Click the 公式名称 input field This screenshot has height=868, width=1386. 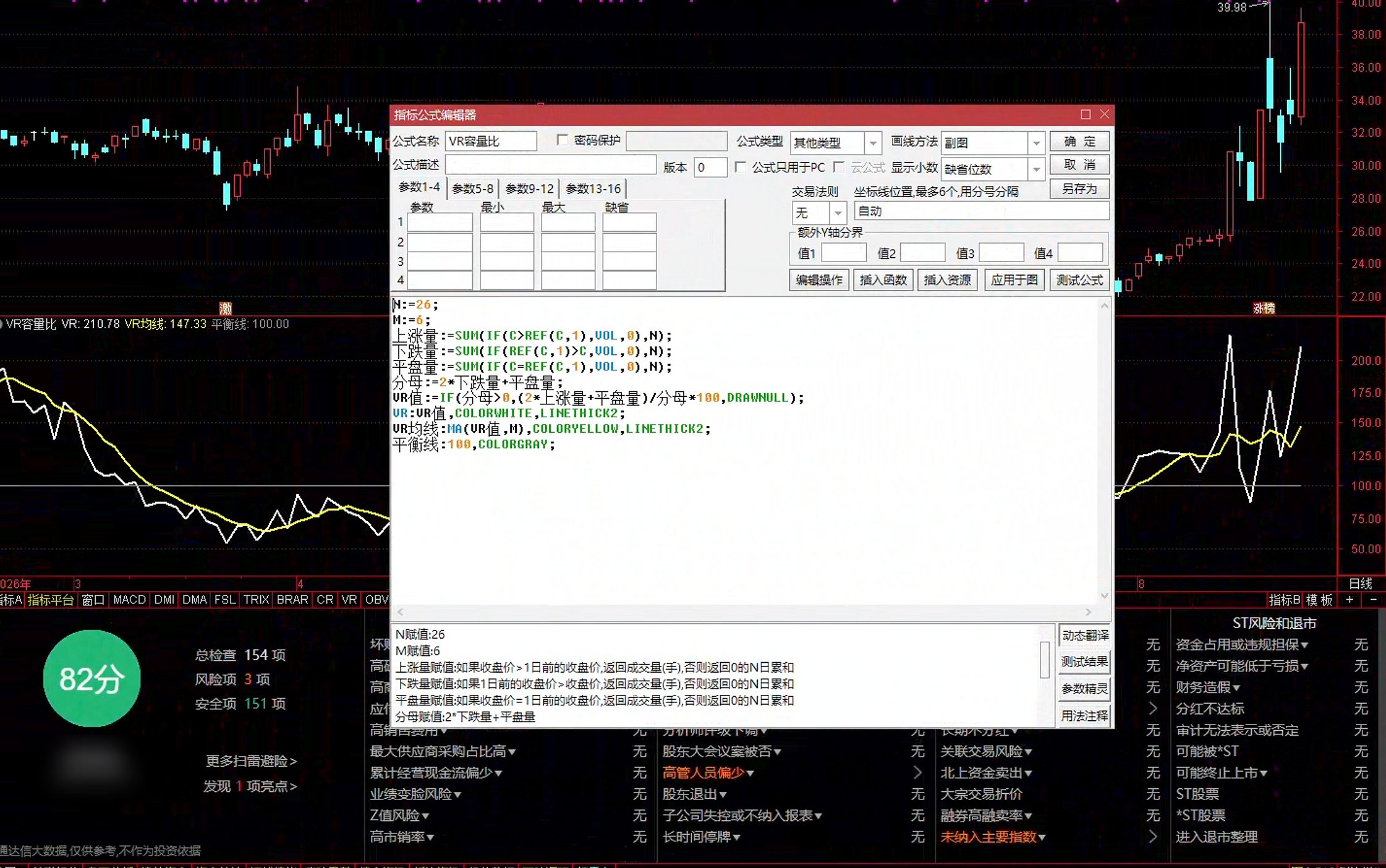pyautogui.click(x=491, y=141)
